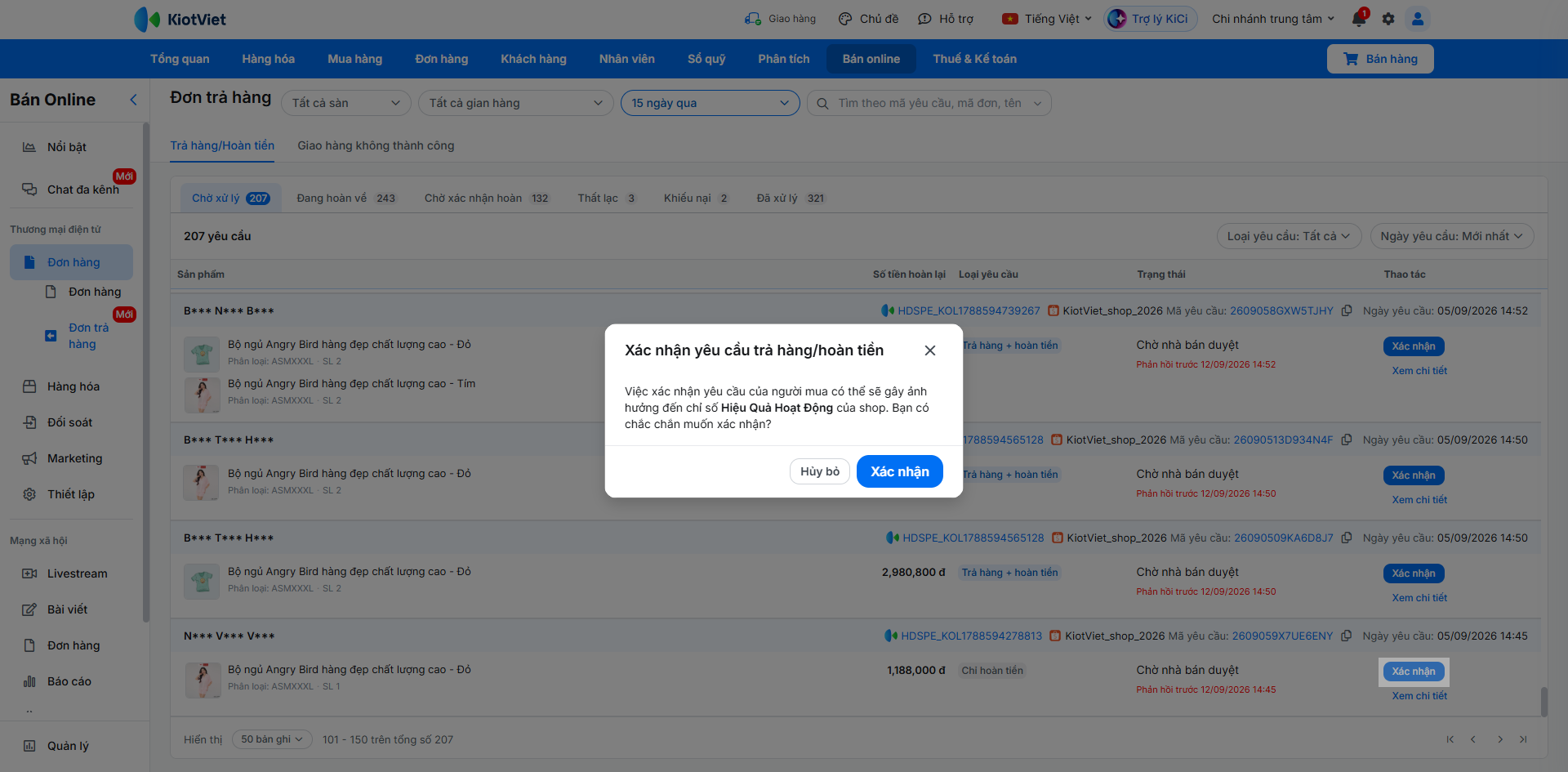Confirm with the blue Xác nhận dialog button

[x=899, y=471]
